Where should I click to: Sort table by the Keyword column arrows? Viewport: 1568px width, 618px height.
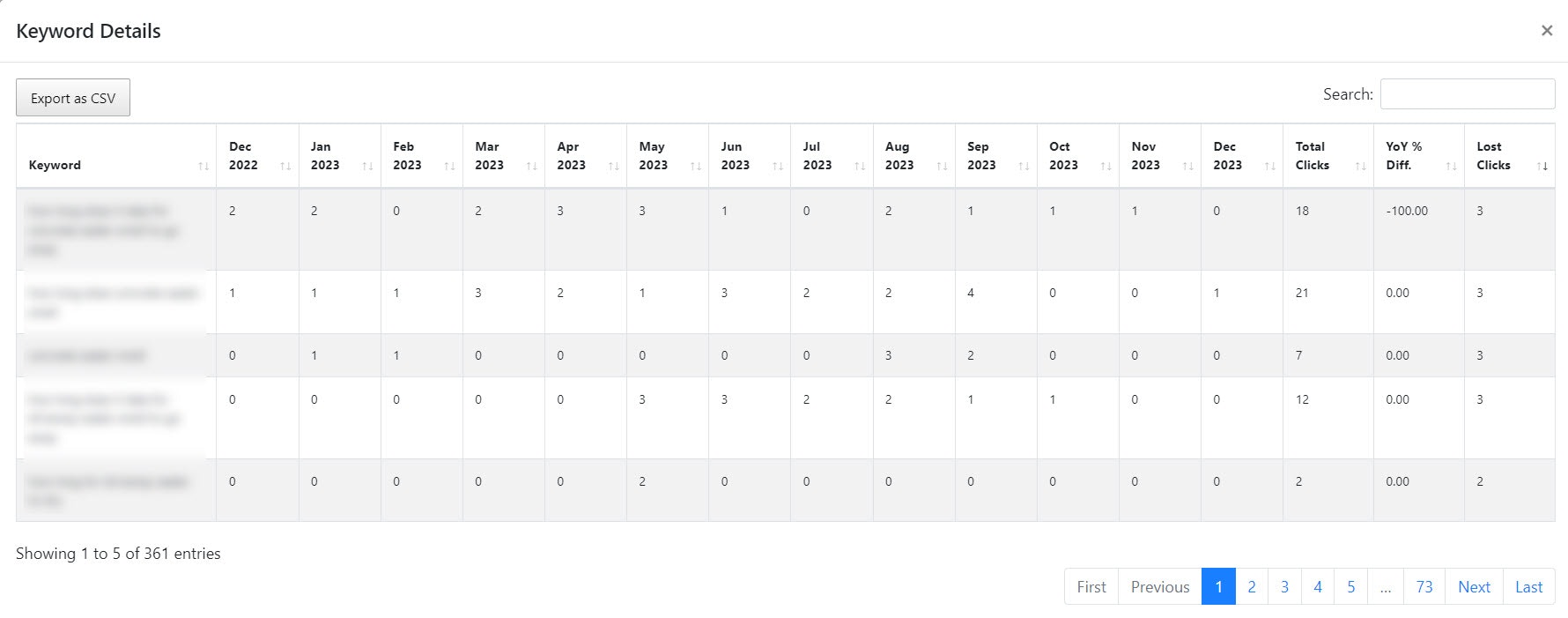click(203, 166)
